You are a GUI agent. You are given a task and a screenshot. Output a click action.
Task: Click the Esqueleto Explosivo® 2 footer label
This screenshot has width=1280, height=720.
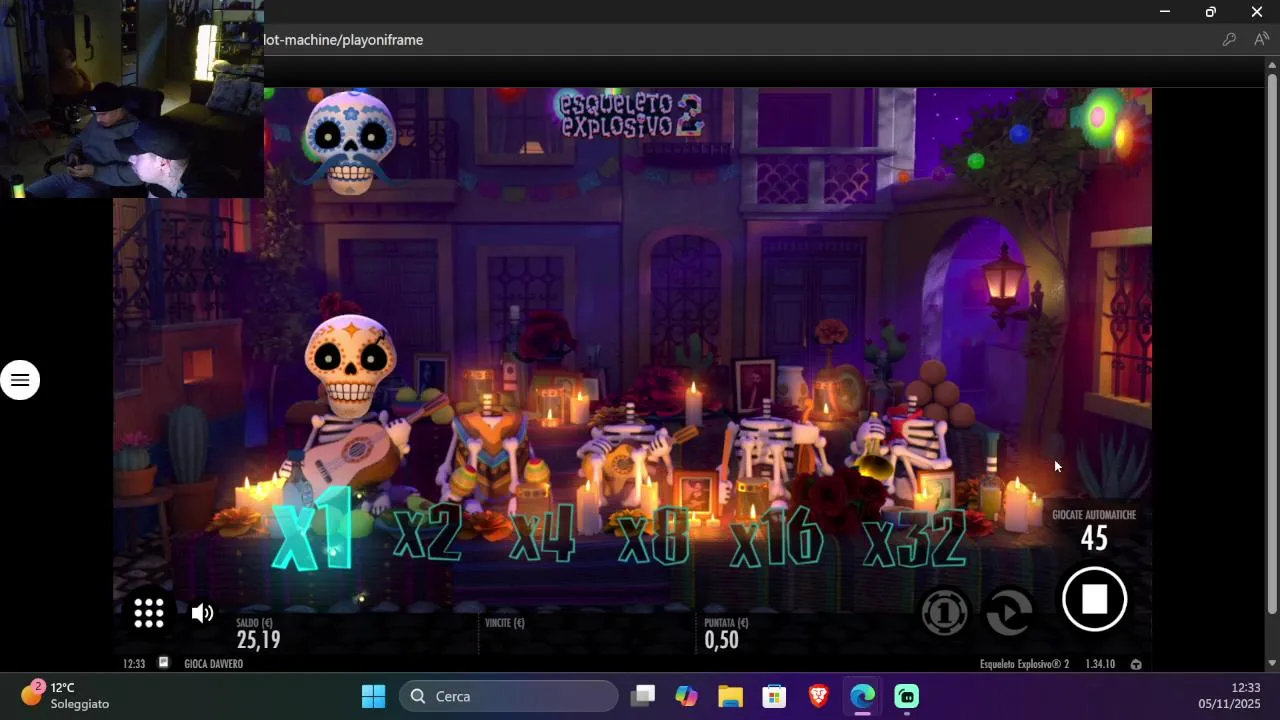(1024, 664)
